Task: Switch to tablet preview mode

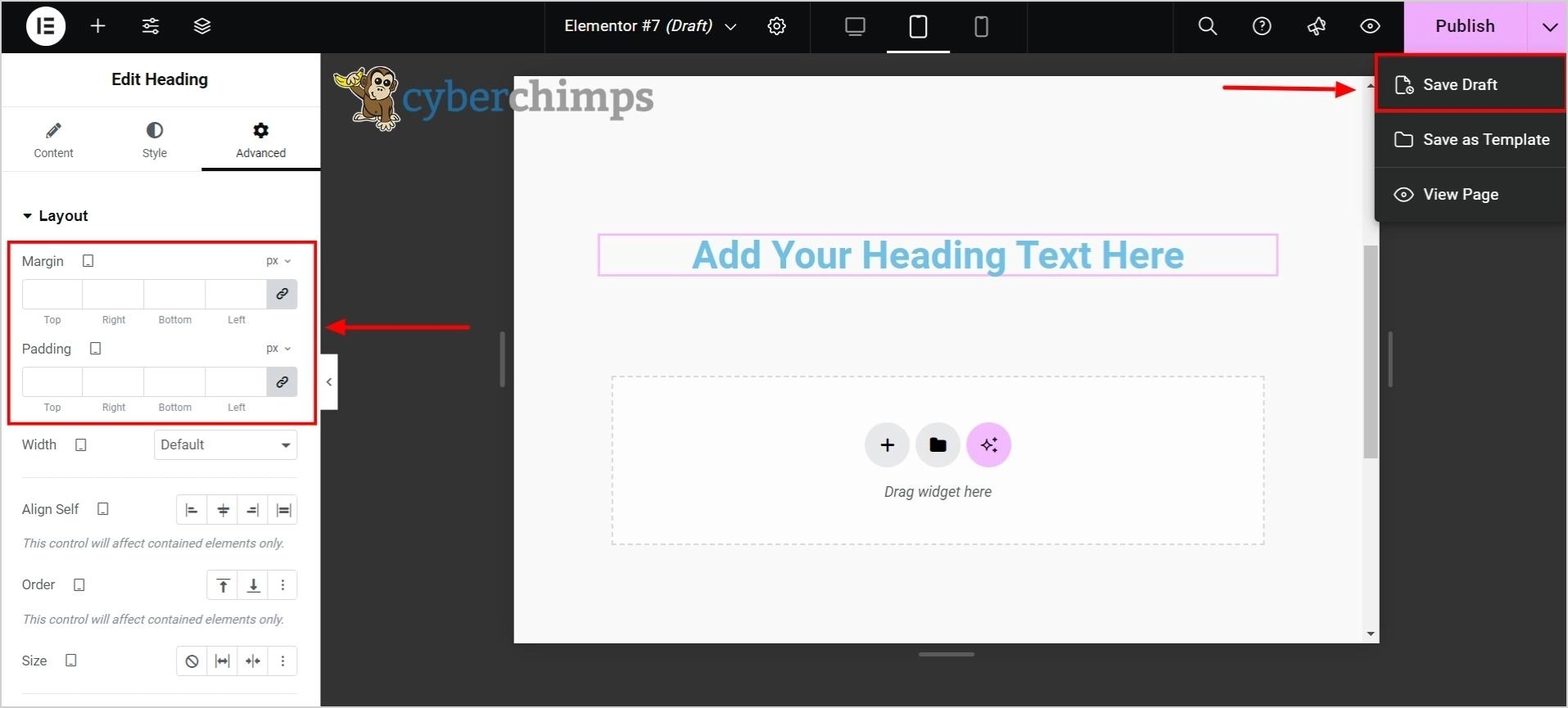Action: tap(918, 26)
